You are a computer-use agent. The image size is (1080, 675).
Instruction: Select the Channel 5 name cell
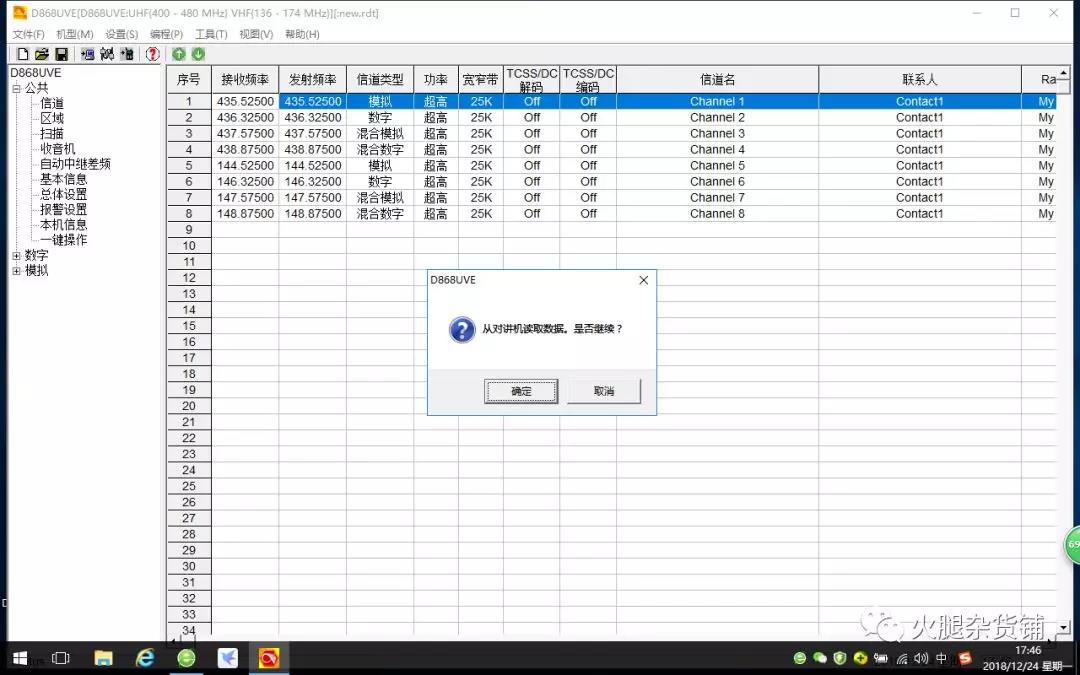click(x=717, y=165)
